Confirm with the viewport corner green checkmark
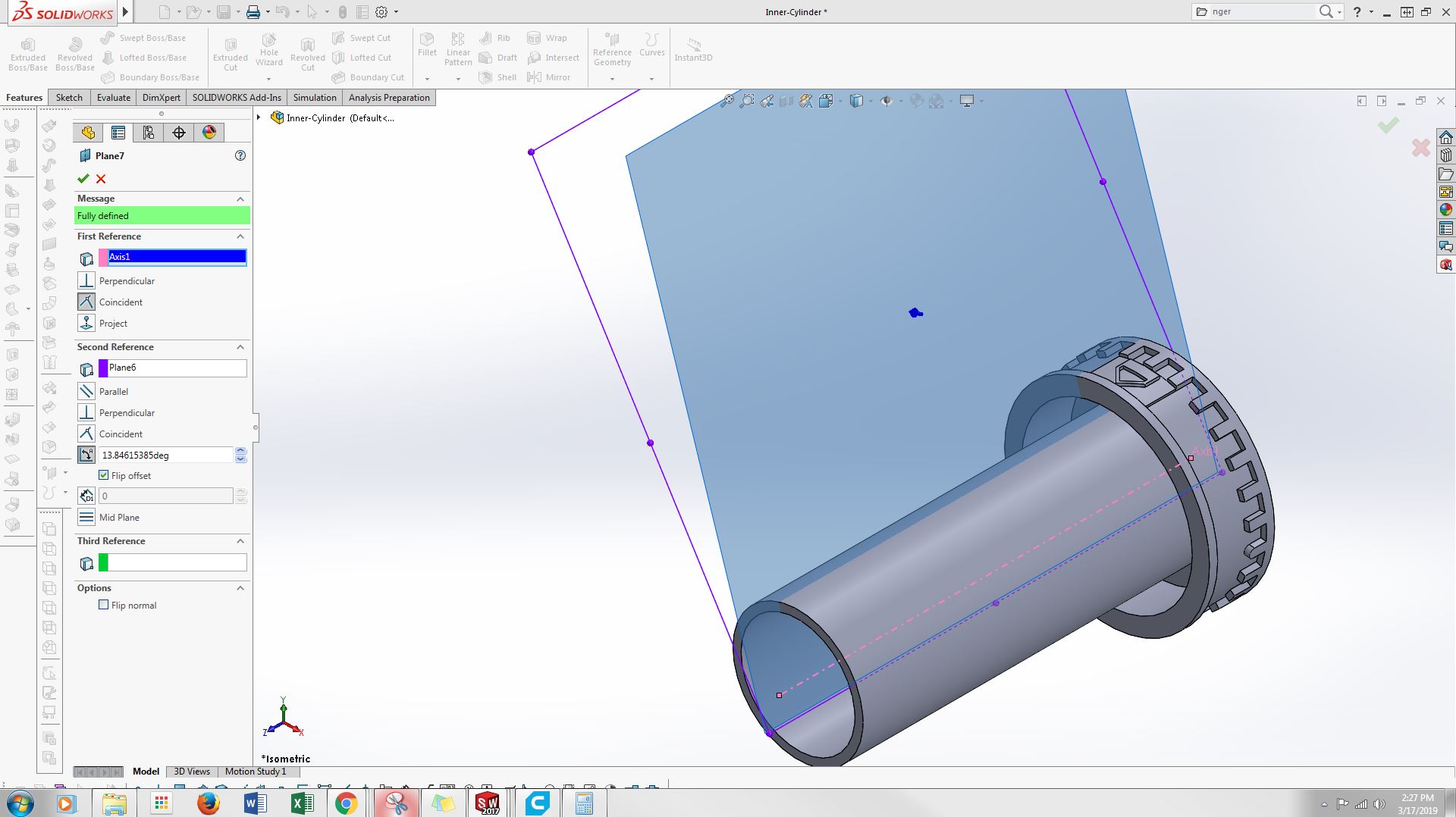Viewport: 1456px width, 817px height. 1389,125
